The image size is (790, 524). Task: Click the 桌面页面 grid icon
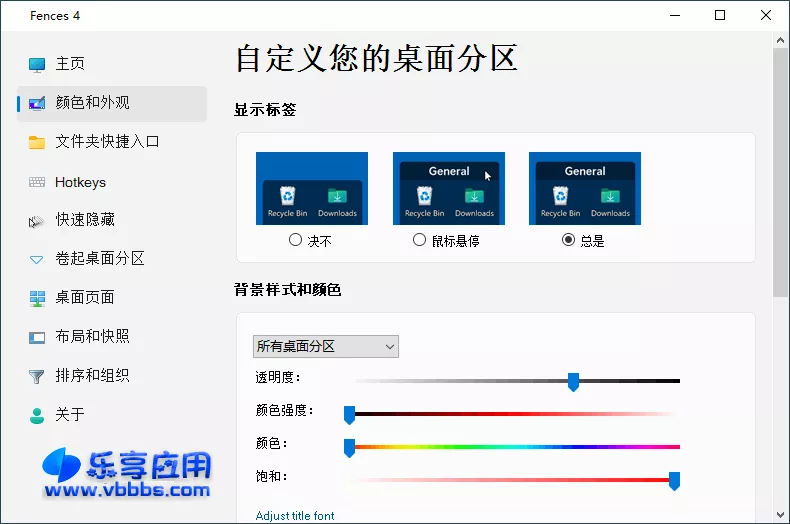[37, 298]
